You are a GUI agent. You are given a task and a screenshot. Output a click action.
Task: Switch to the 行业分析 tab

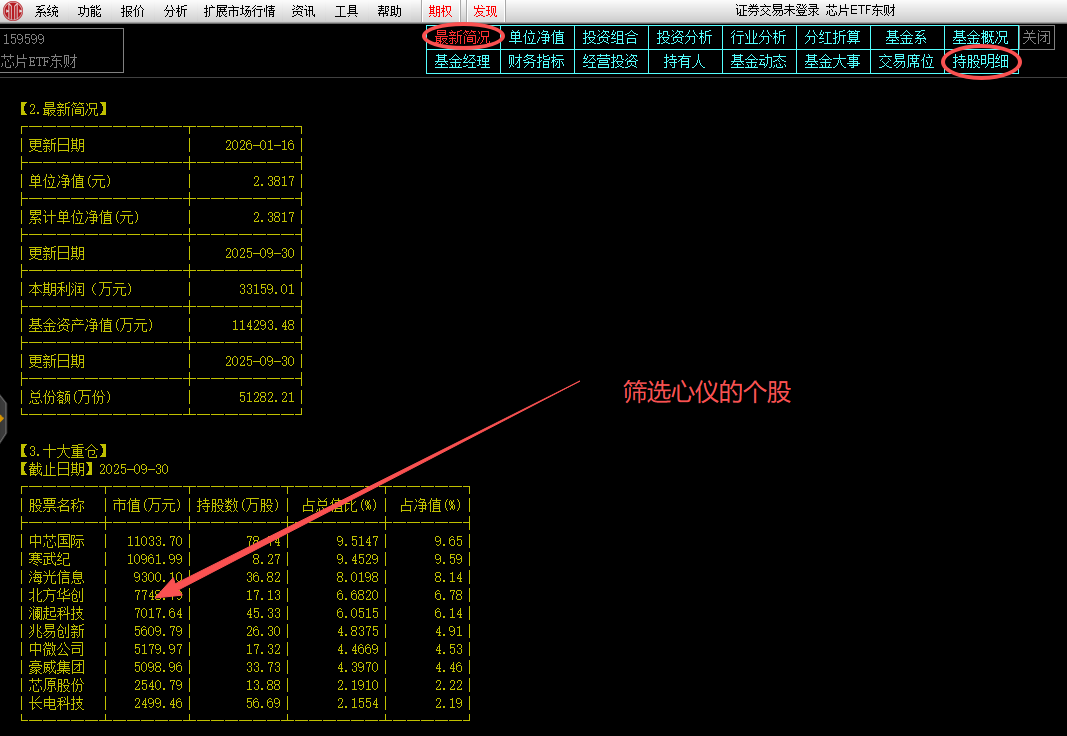pyautogui.click(x=759, y=37)
